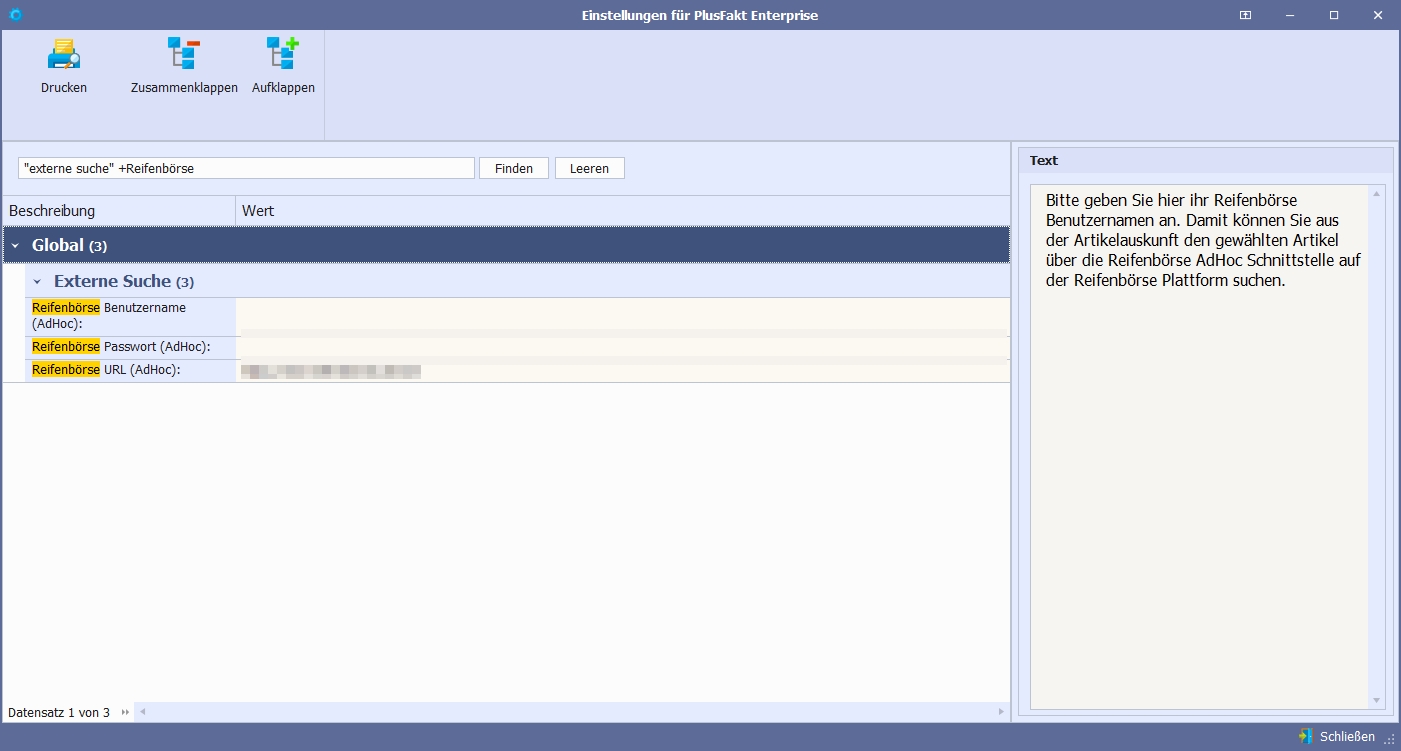Screen dimensions: 1401x751
Task: Click the horizontal scrollbar right arrow
Action: [1002, 712]
